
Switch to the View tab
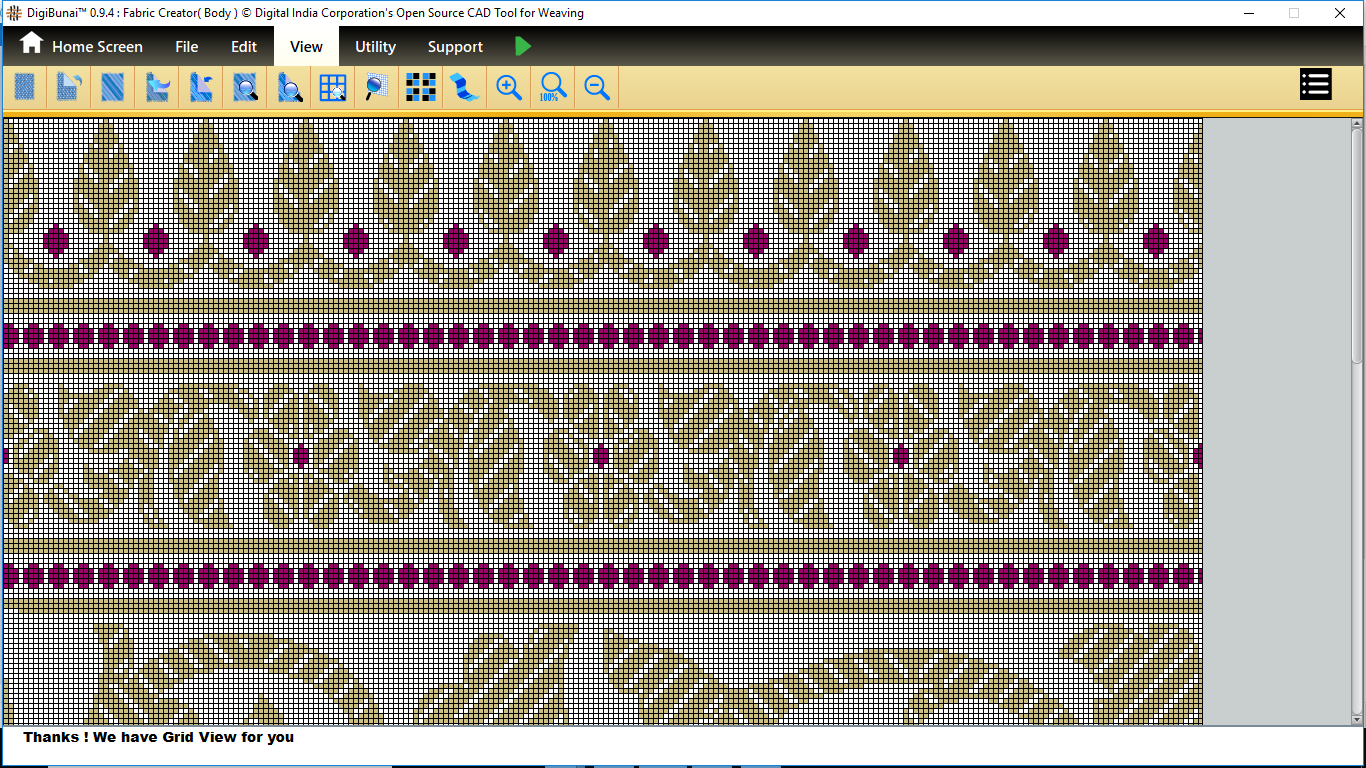[306, 47]
